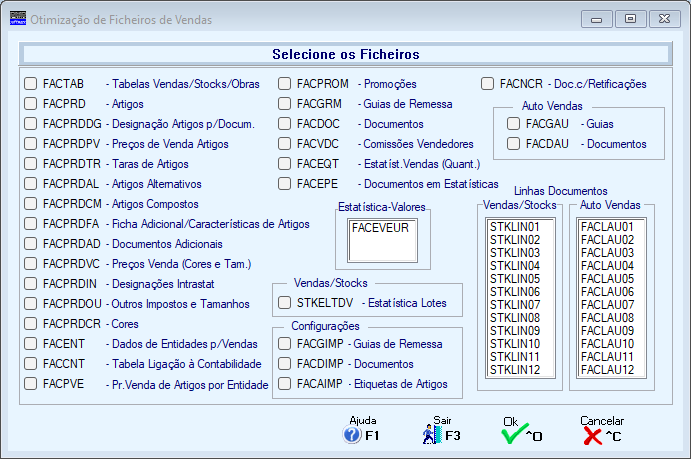Select FACDOC Documentos checkbox
The width and height of the screenshot is (691, 459).
coord(285,124)
